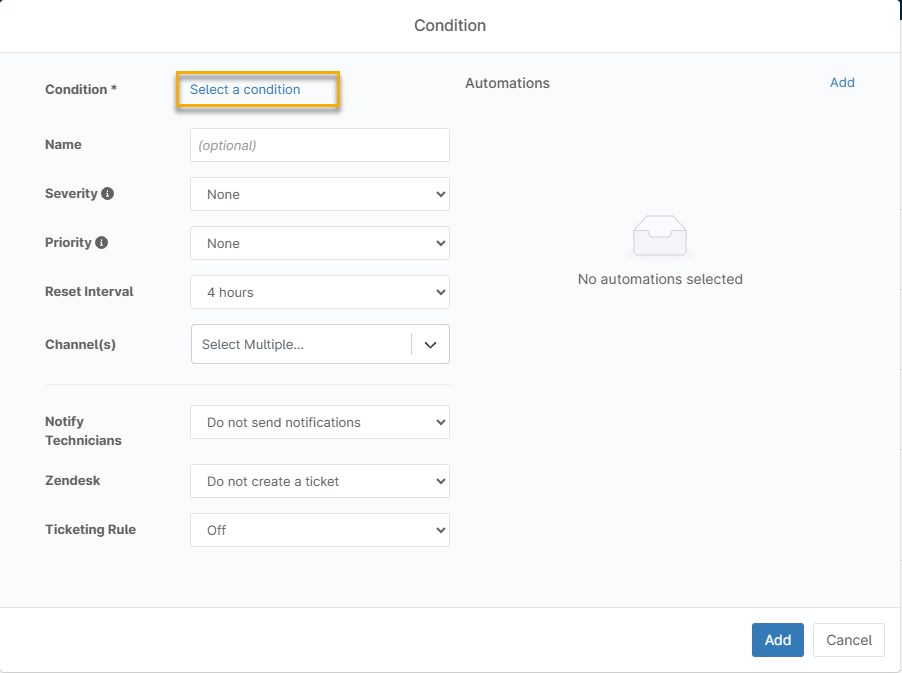The image size is (902, 673).
Task: Click the Severity info icon
Action: (108, 194)
